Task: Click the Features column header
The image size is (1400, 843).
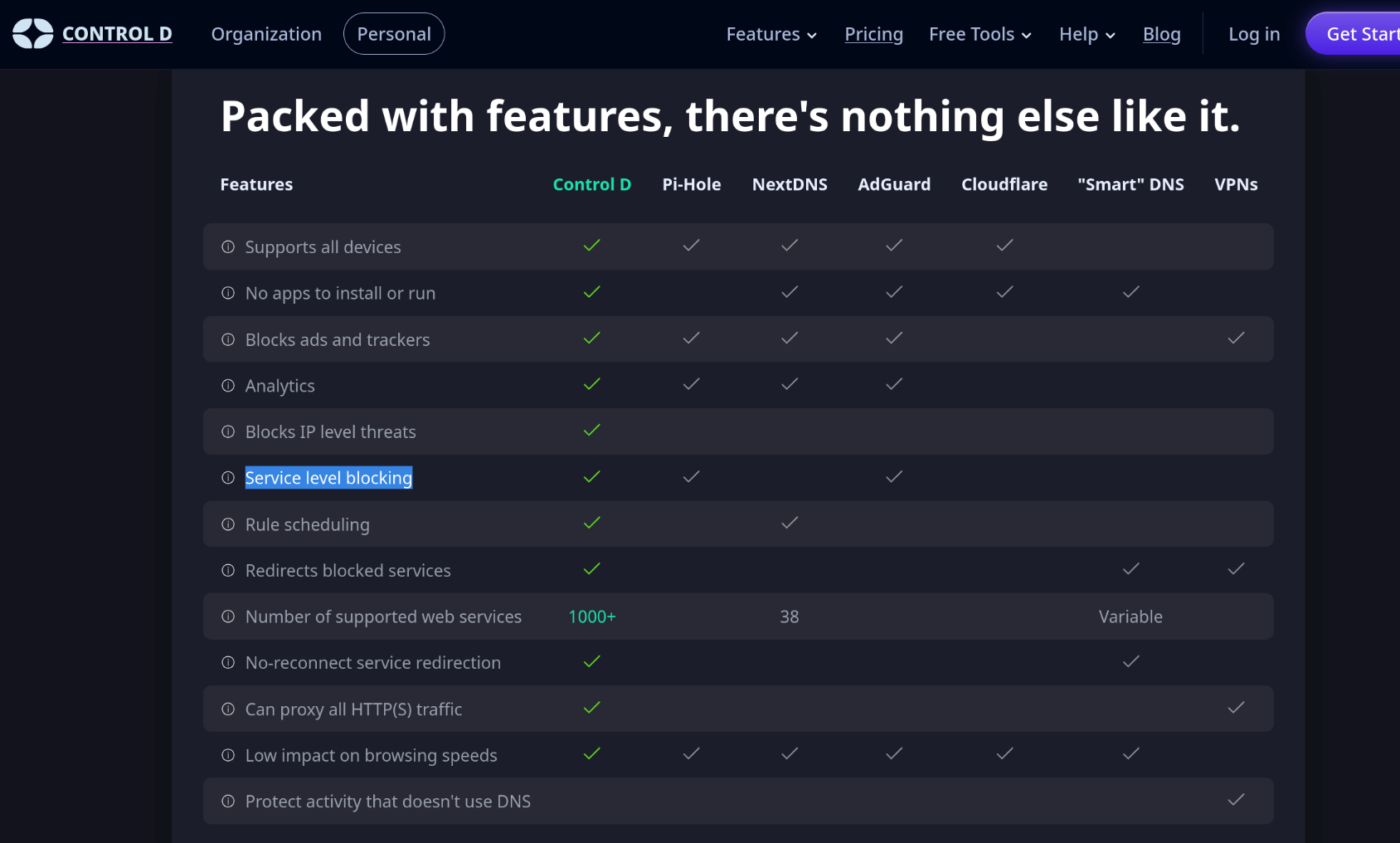Action: click(256, 184)
